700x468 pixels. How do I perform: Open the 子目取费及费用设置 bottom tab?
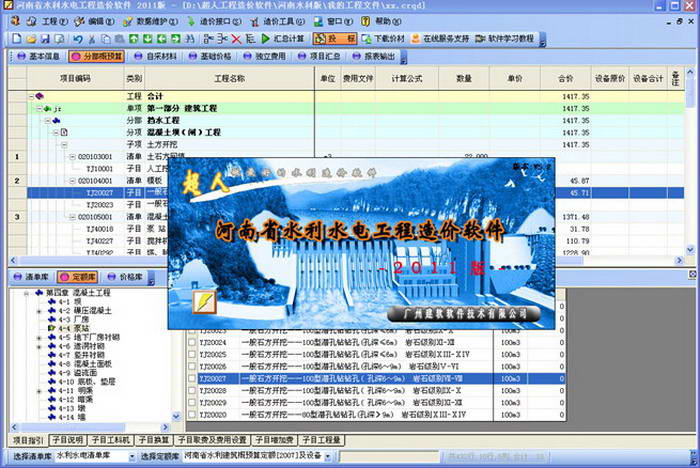tap(212, 440)
